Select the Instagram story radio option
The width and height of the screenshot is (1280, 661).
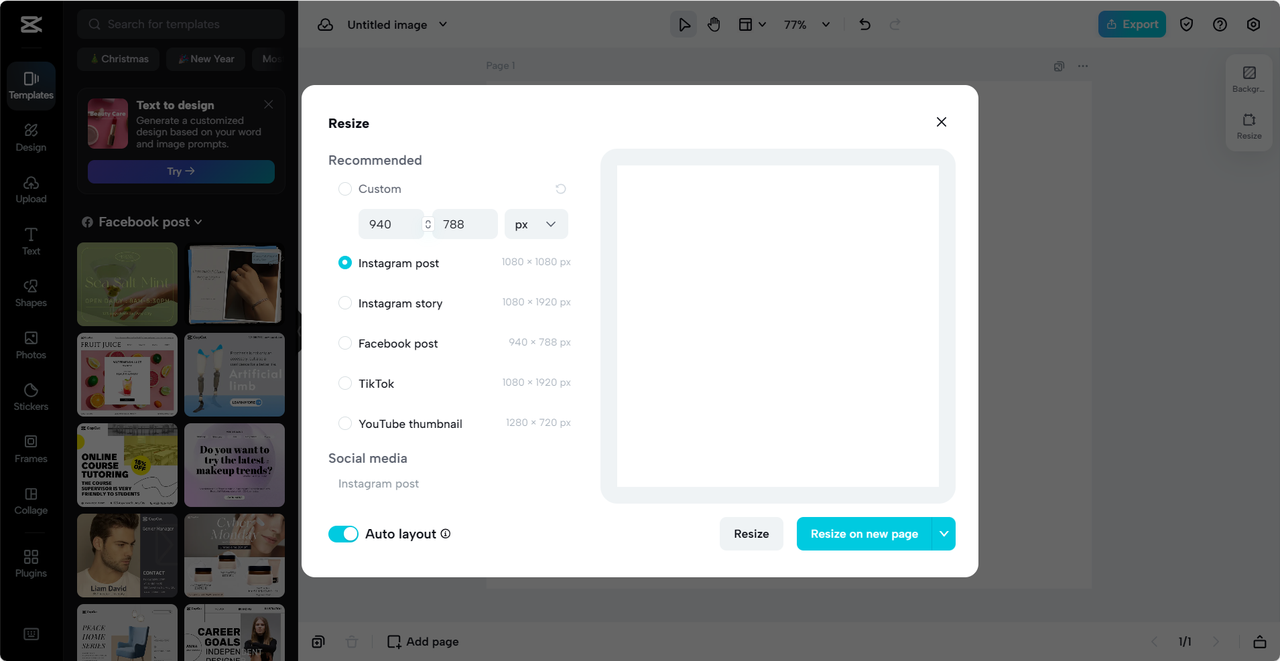[345, 303]
